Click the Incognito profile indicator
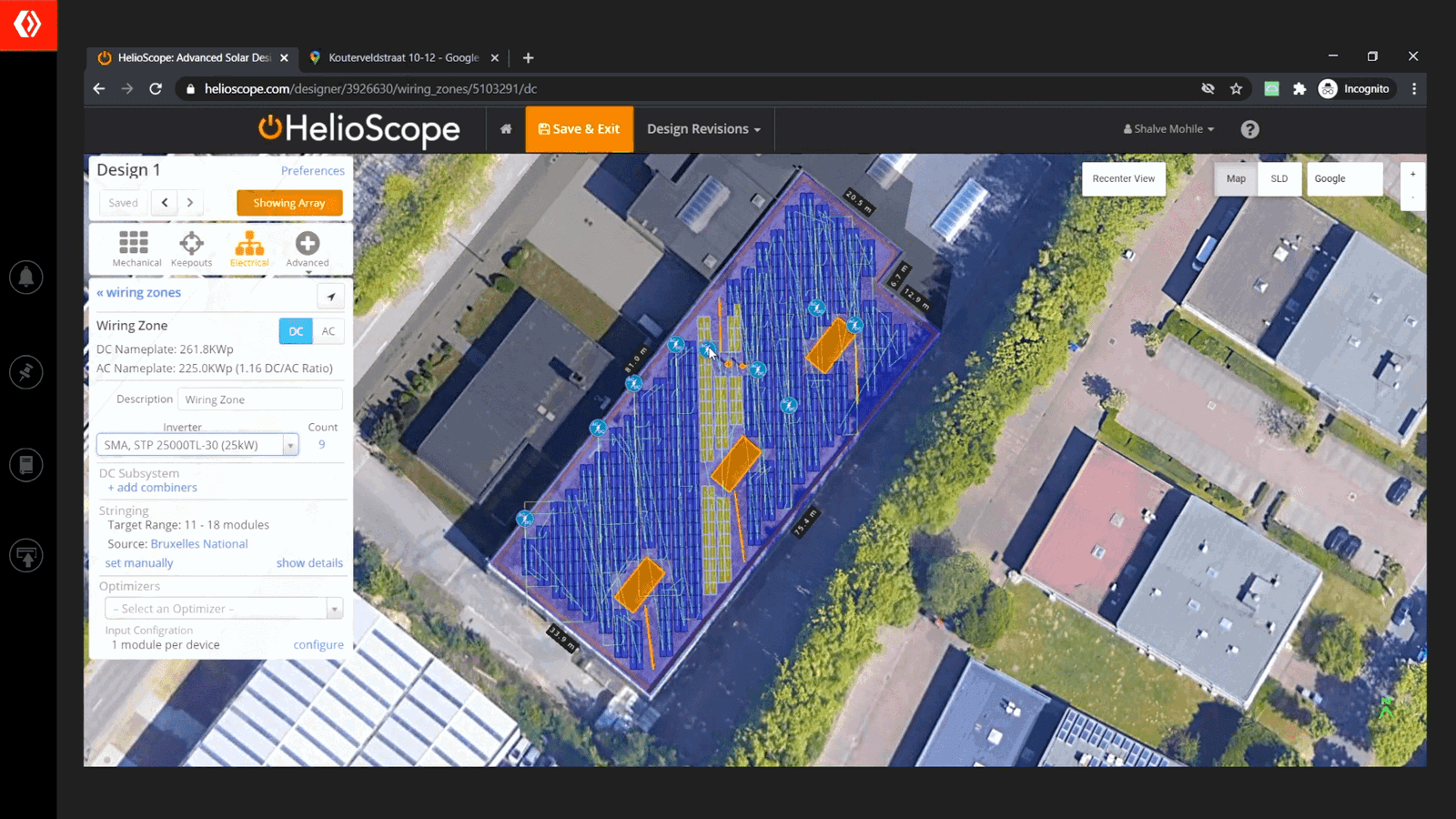The image size is (1456, 819). coord(1354,88)
